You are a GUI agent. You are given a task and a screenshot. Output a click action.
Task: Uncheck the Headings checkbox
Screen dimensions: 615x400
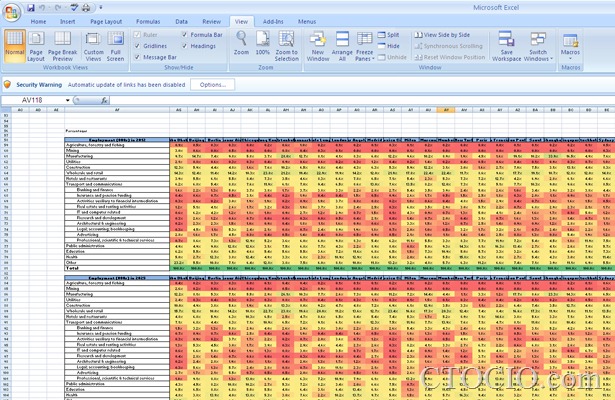click(183, 45)
